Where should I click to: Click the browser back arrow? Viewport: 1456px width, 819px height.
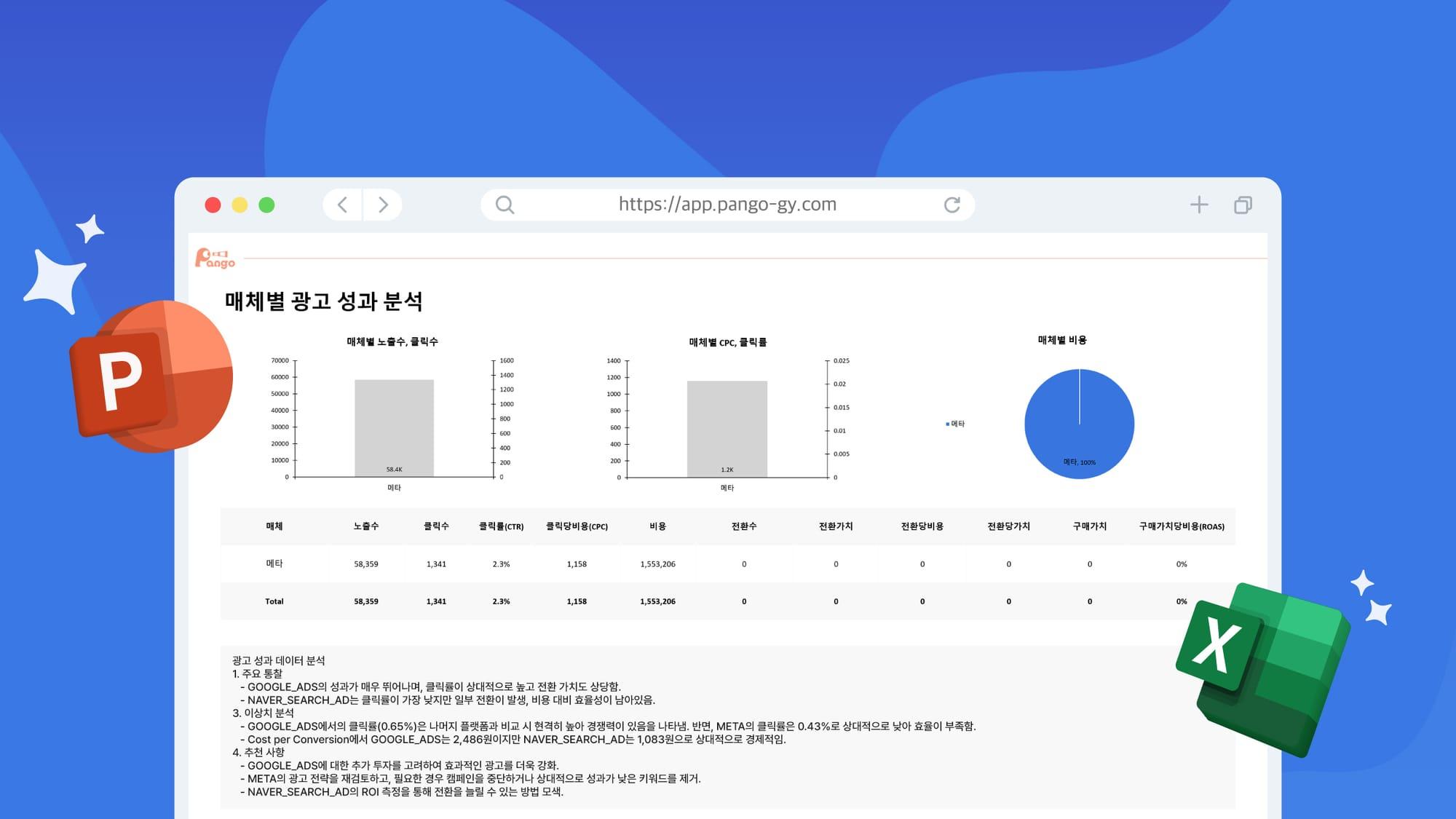click(343, 205)
